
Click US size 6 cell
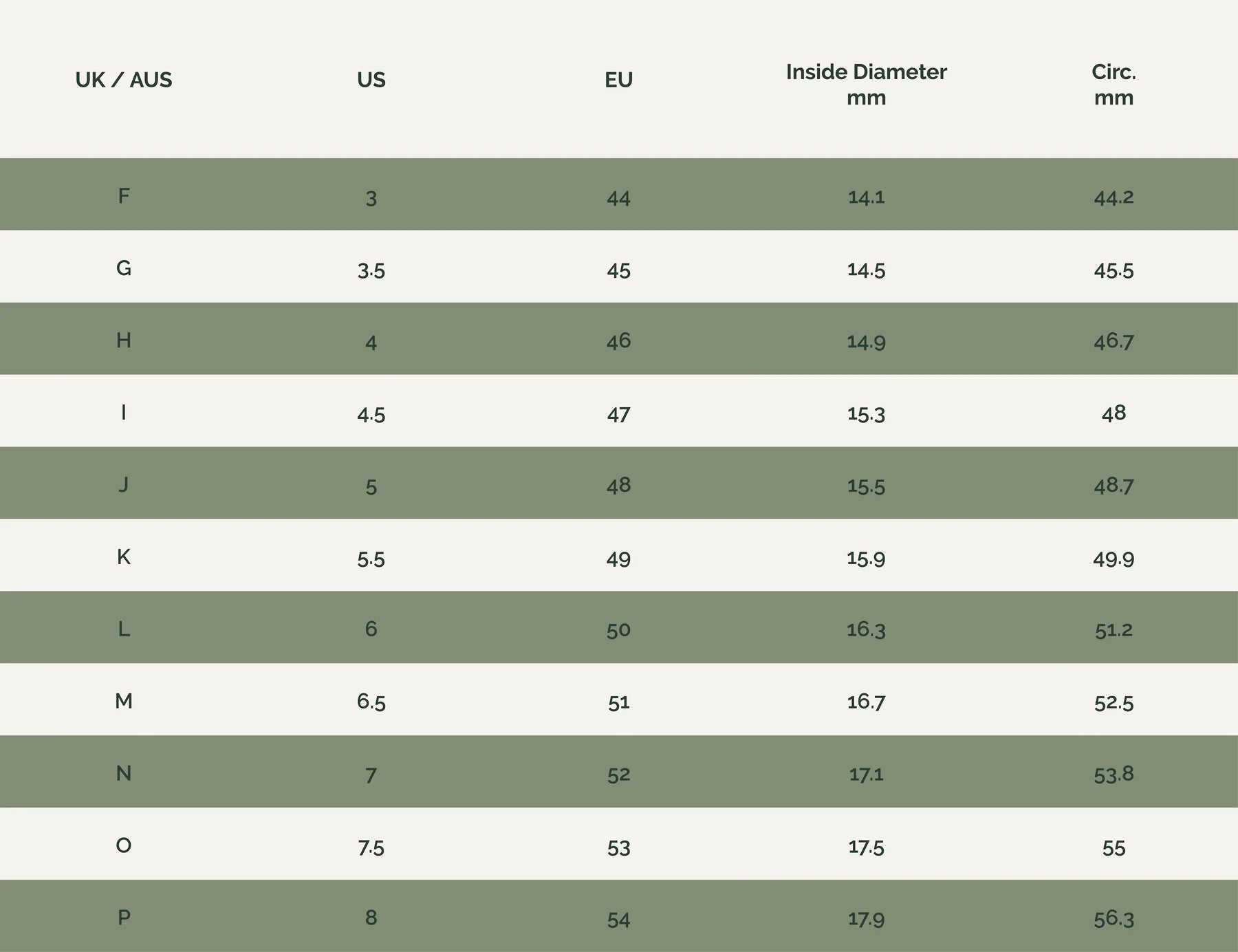[371, 629]
